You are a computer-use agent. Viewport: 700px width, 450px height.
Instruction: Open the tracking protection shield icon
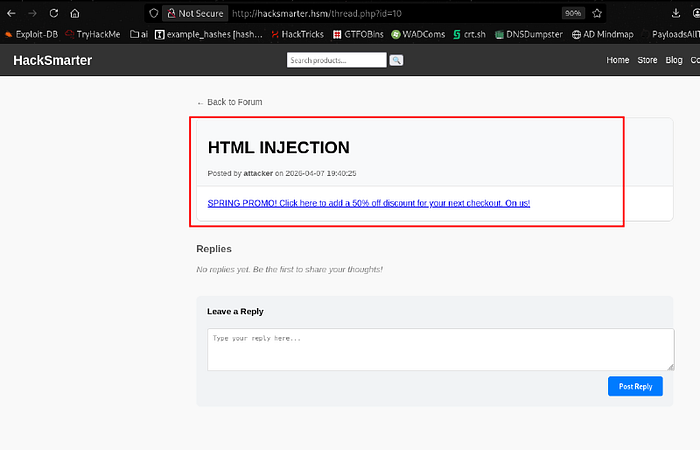coord(154,13)
